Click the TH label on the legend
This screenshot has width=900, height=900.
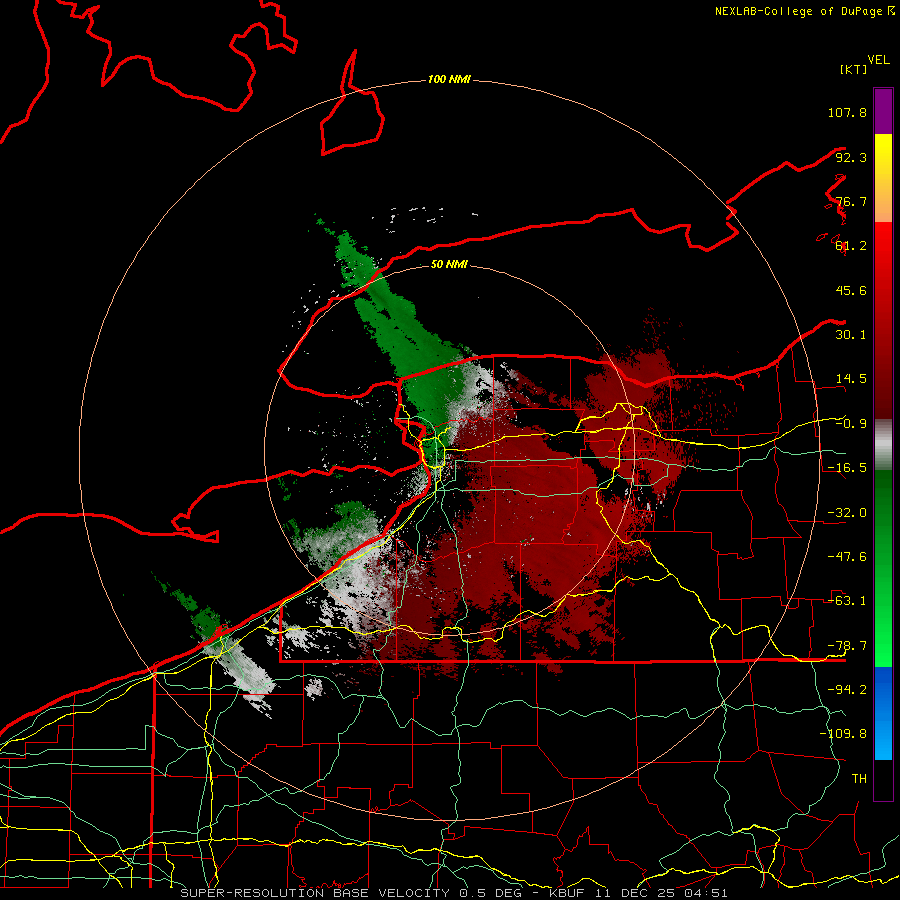coord(859,779)
